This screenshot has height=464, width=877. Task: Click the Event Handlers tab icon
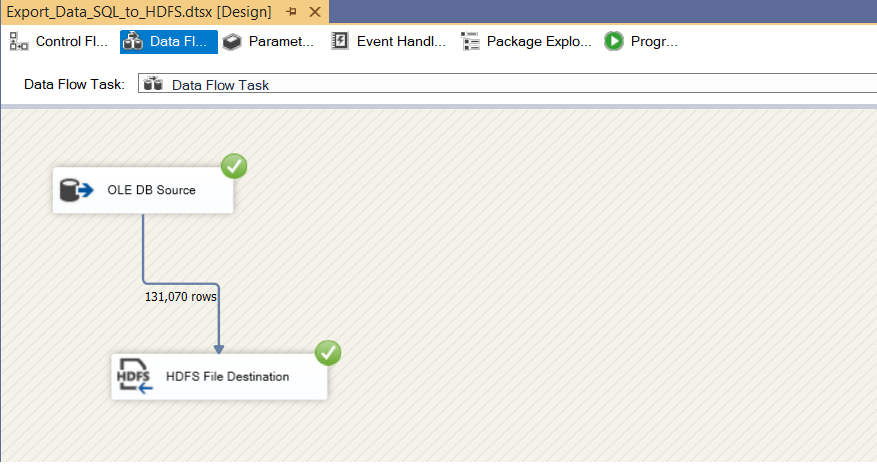click(340, 42)
